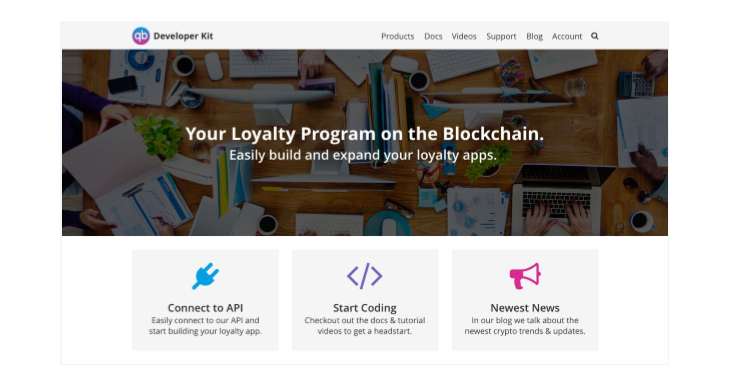Go to the Videos page
Image resolution: width=735 pixels, height=392 pixels.
pyautogui.click(x=464, y=37)
